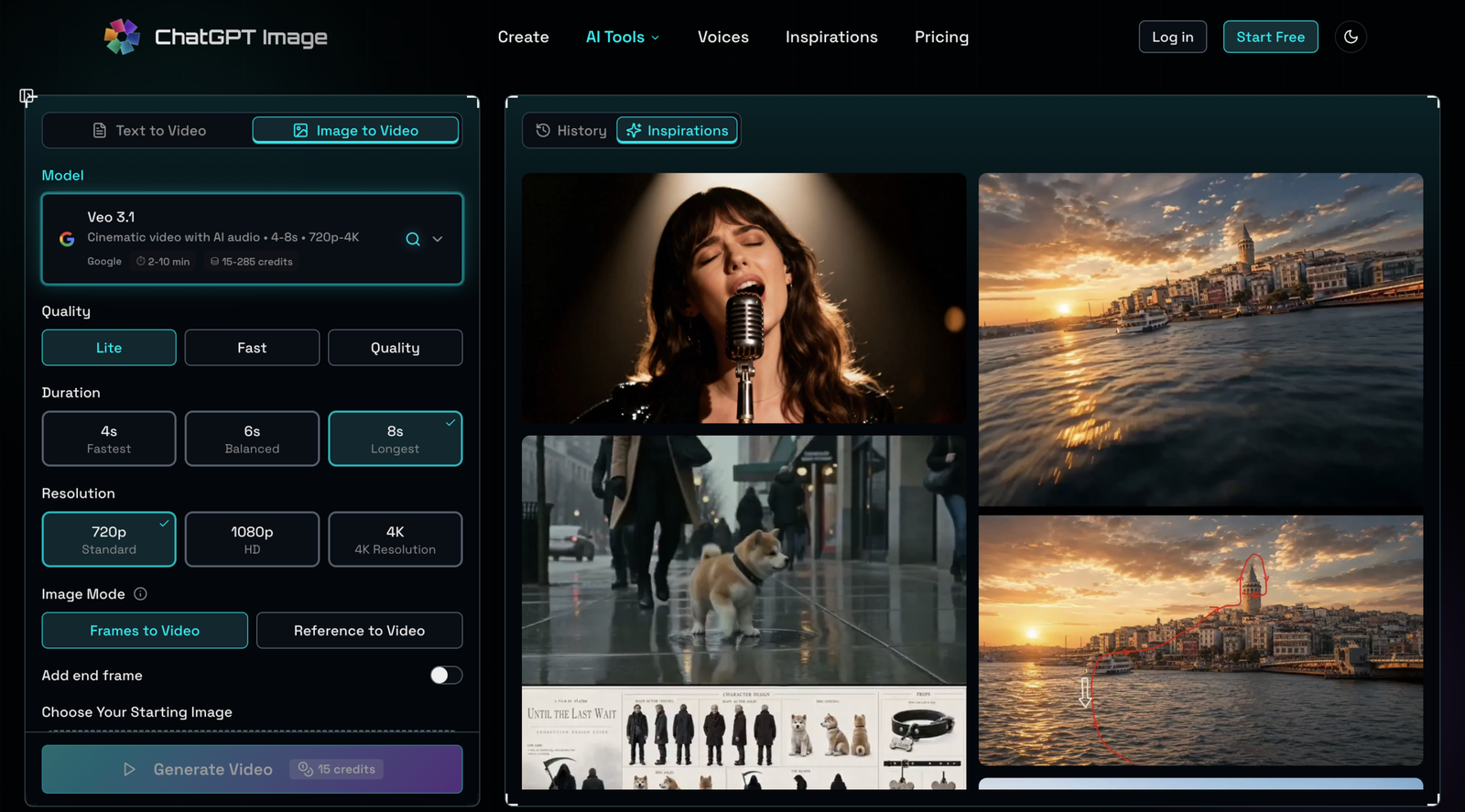Select Frames to Video image mode
The height and width of the screenshot is (812, 1465).
(145, 631)
